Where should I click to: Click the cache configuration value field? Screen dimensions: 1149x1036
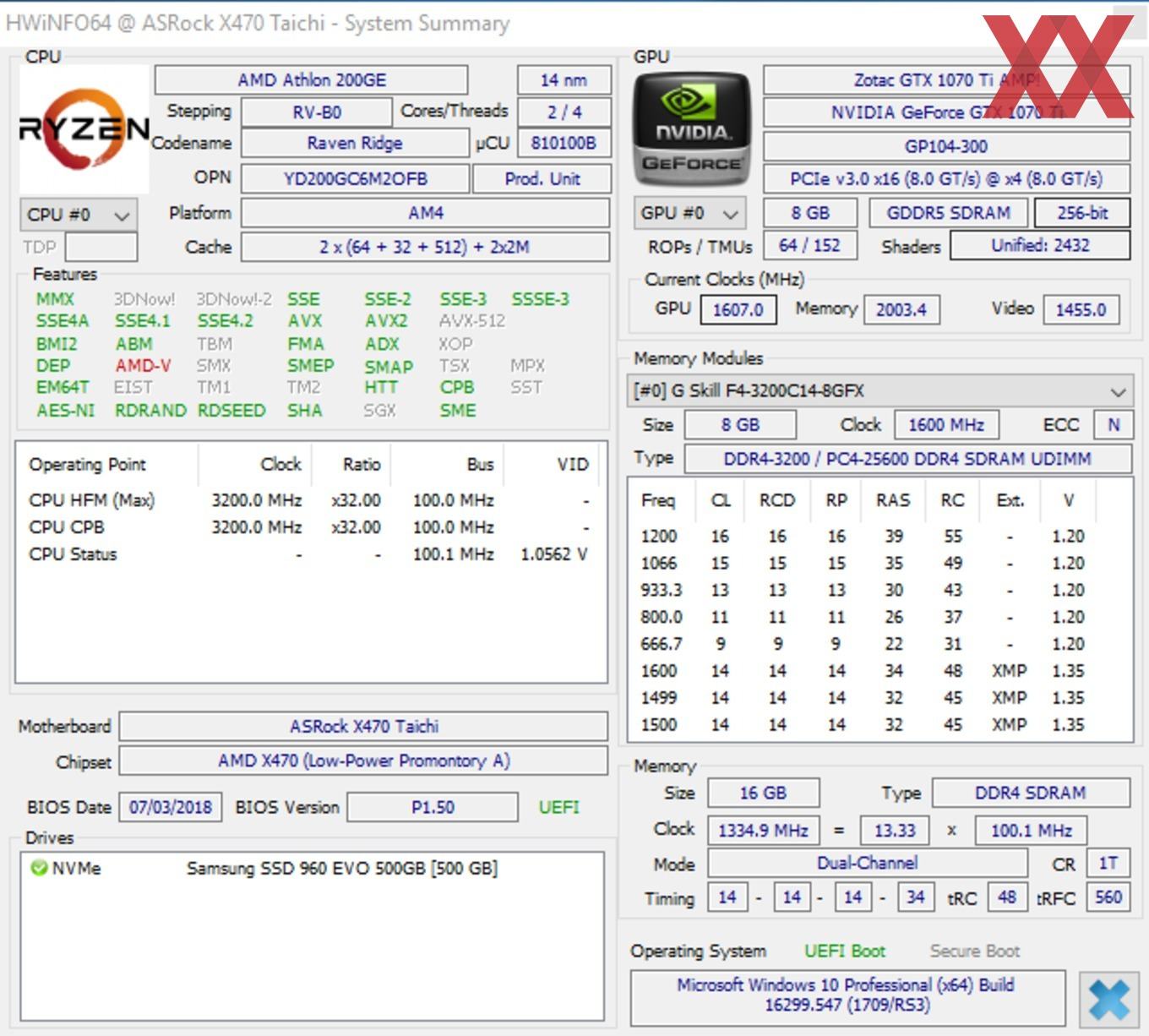[426, 247]
